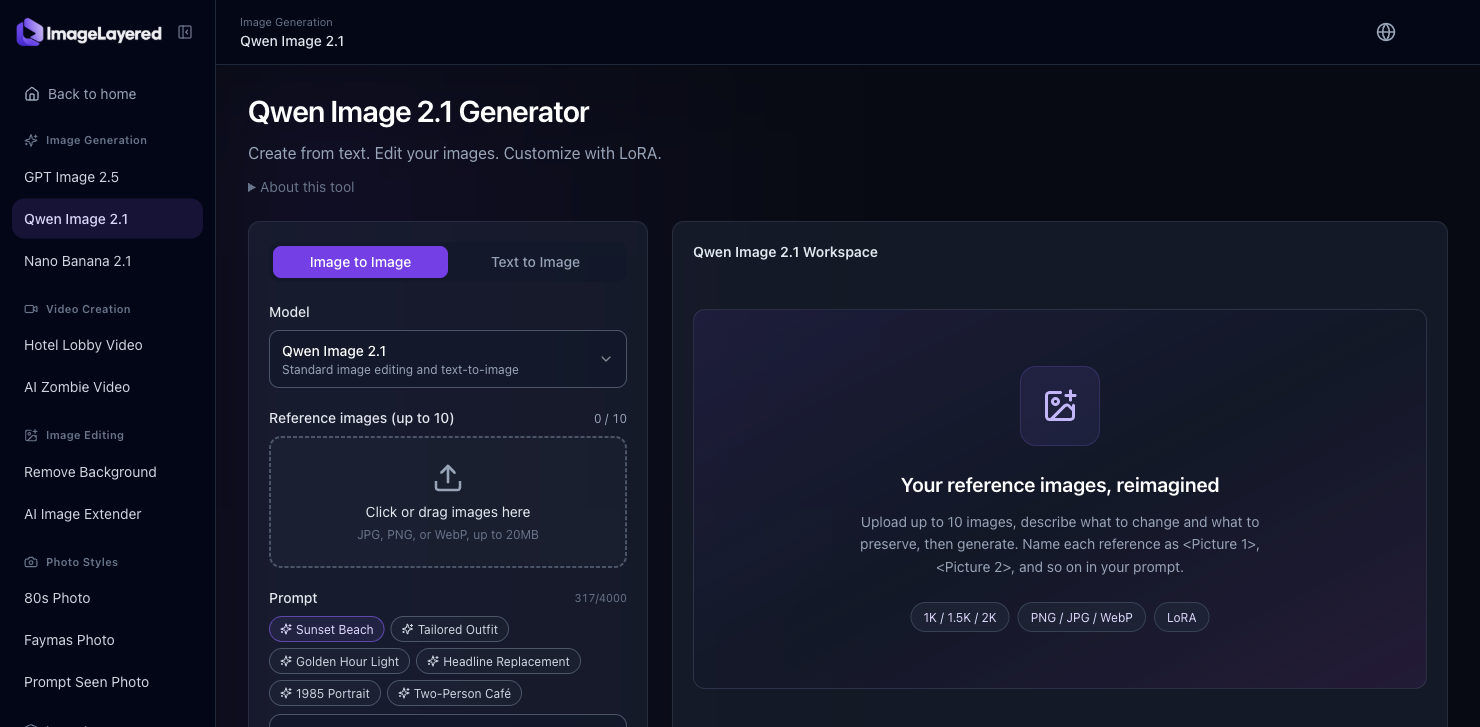Click the 317/4000 prompt character count
The image size is (1480, 727).
tap(600, 598)
